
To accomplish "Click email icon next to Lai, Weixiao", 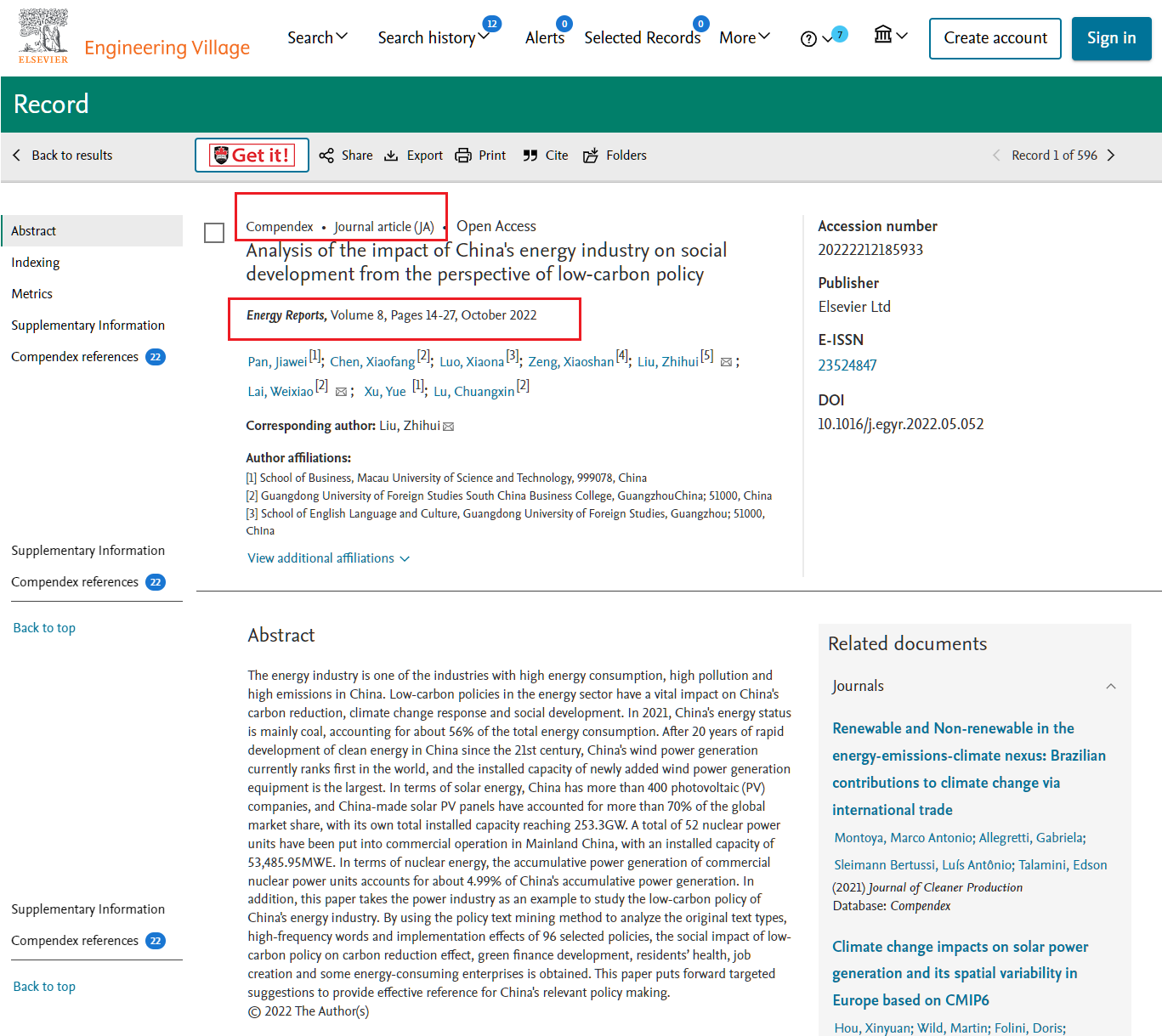I will coord(341,392).
